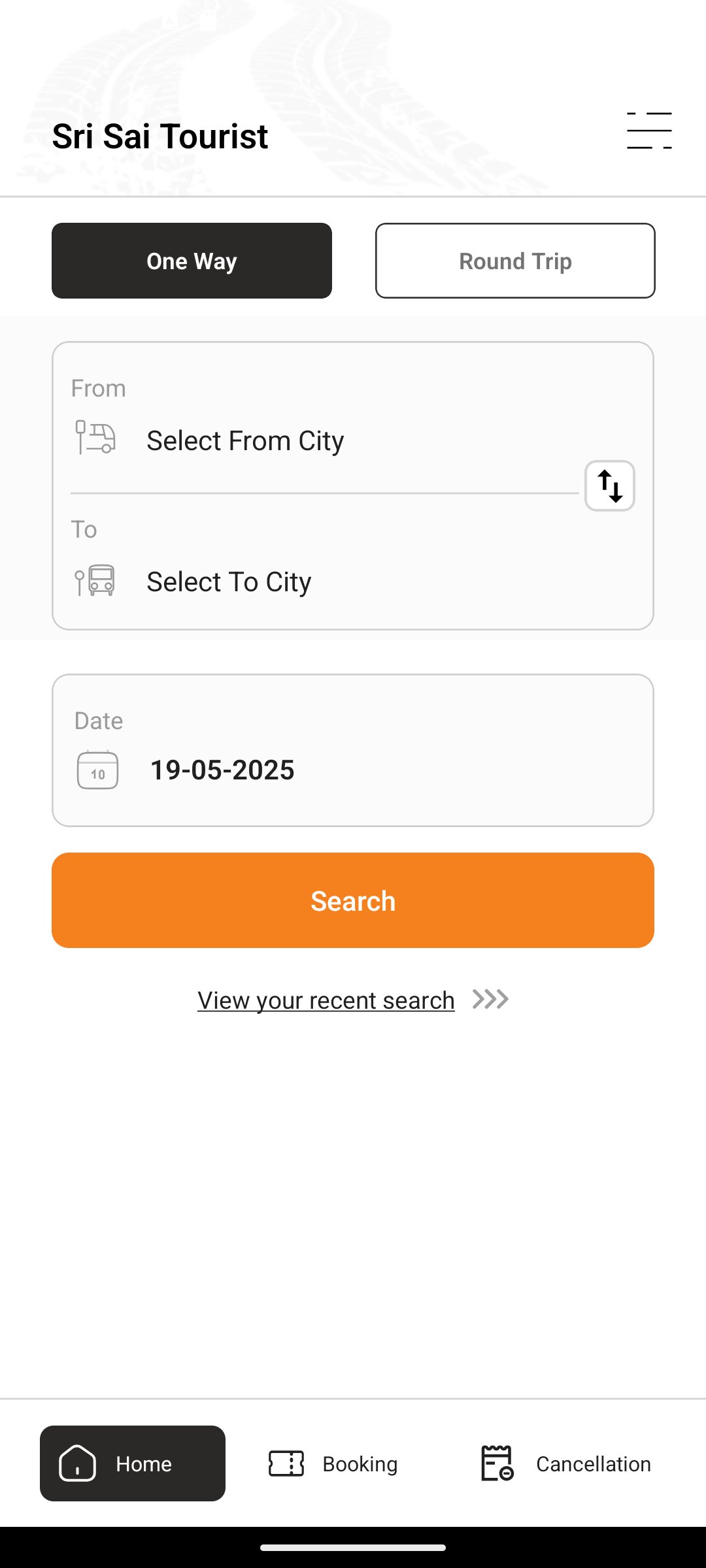Select the One Way trip option

pos(192,261)
